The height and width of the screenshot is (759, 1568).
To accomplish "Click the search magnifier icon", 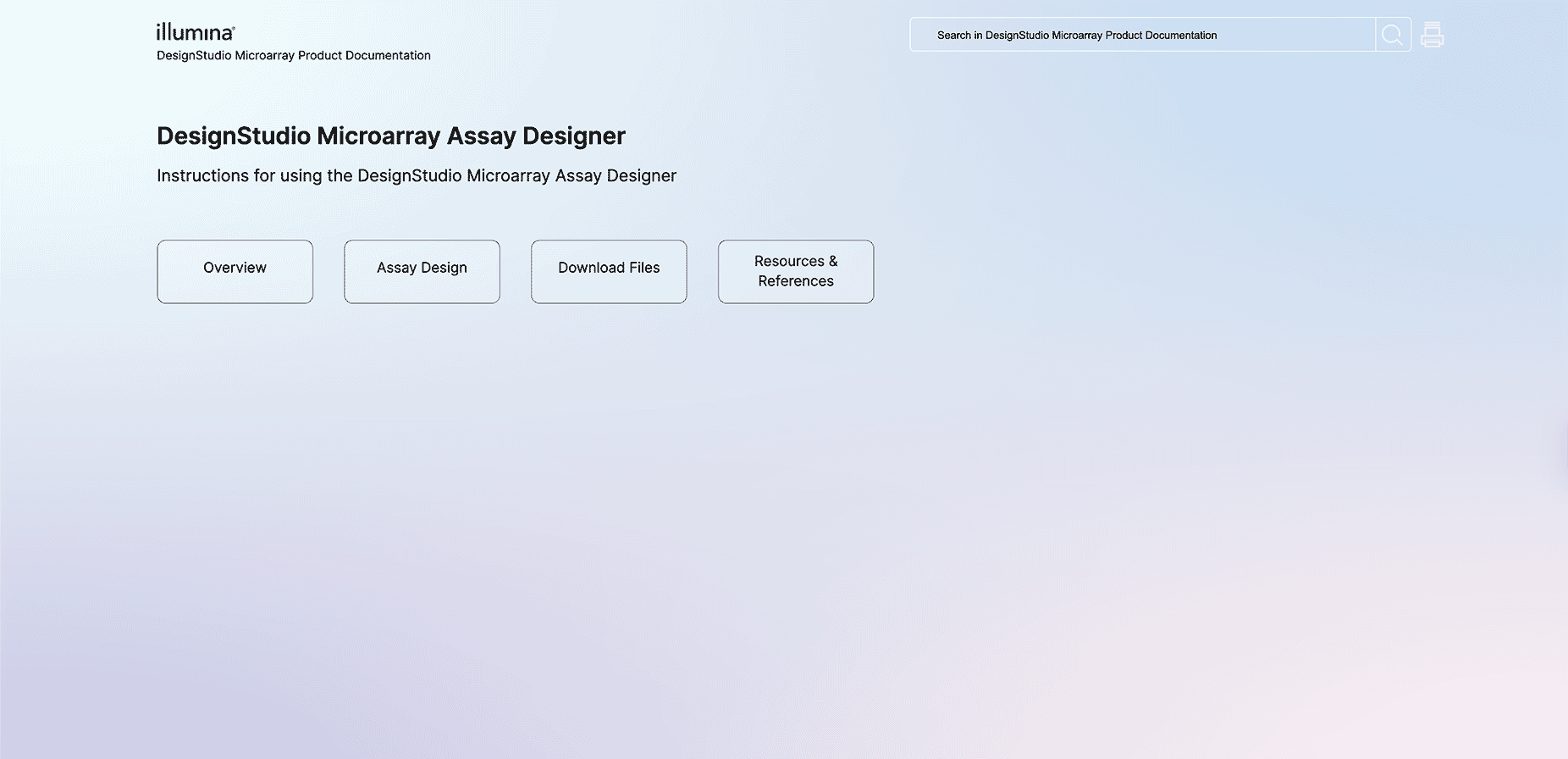I will pyautogui.click(x=1393, y=35).
